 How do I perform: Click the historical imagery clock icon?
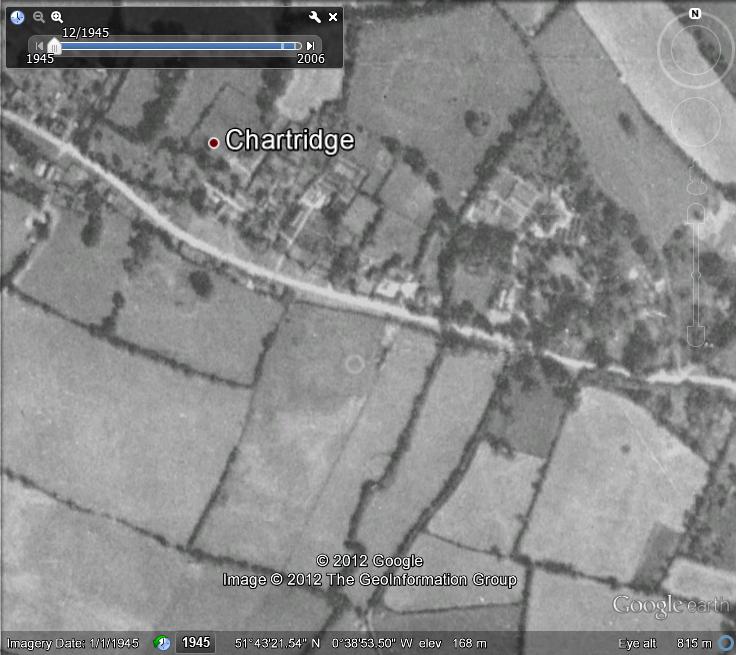(x=17, y=17)
